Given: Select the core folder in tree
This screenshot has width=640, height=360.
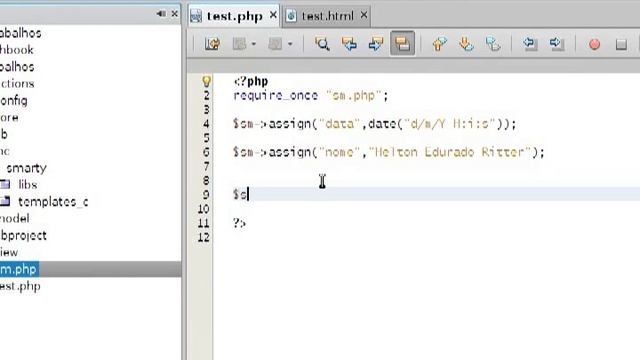Looking at the screenshot, I should pyautogui.click(x=9, y=118).
